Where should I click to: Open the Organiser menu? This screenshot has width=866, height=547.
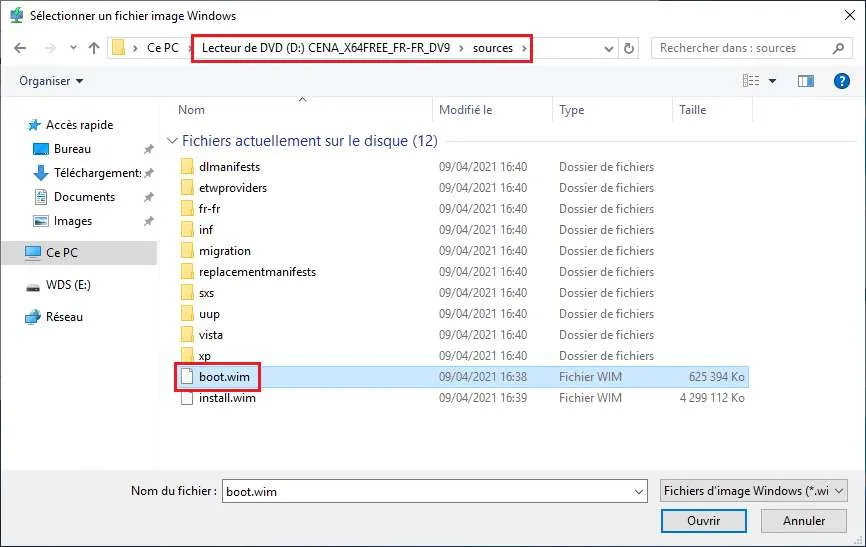tap(51, 81)
